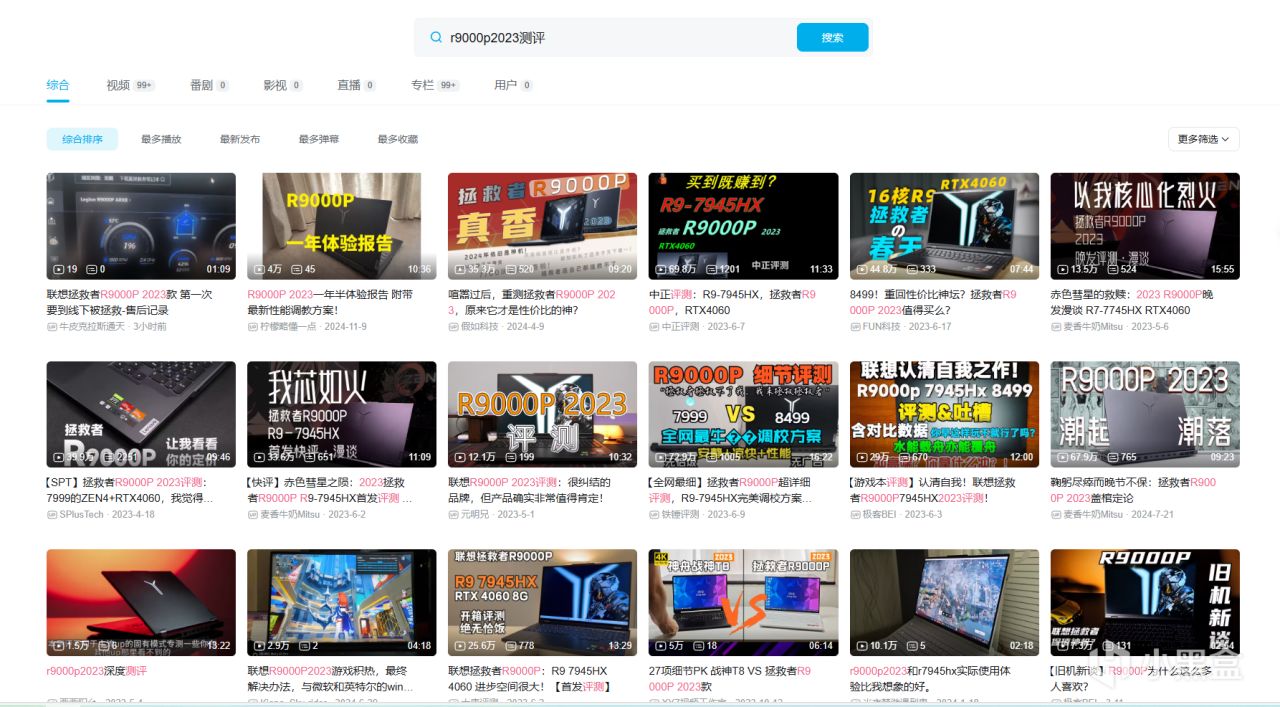Image resolution: width=1280 pixels, height=707 pixels.
Task: Open title 【游戏本评测】认清自我
Action: click(x=934, y=490)
